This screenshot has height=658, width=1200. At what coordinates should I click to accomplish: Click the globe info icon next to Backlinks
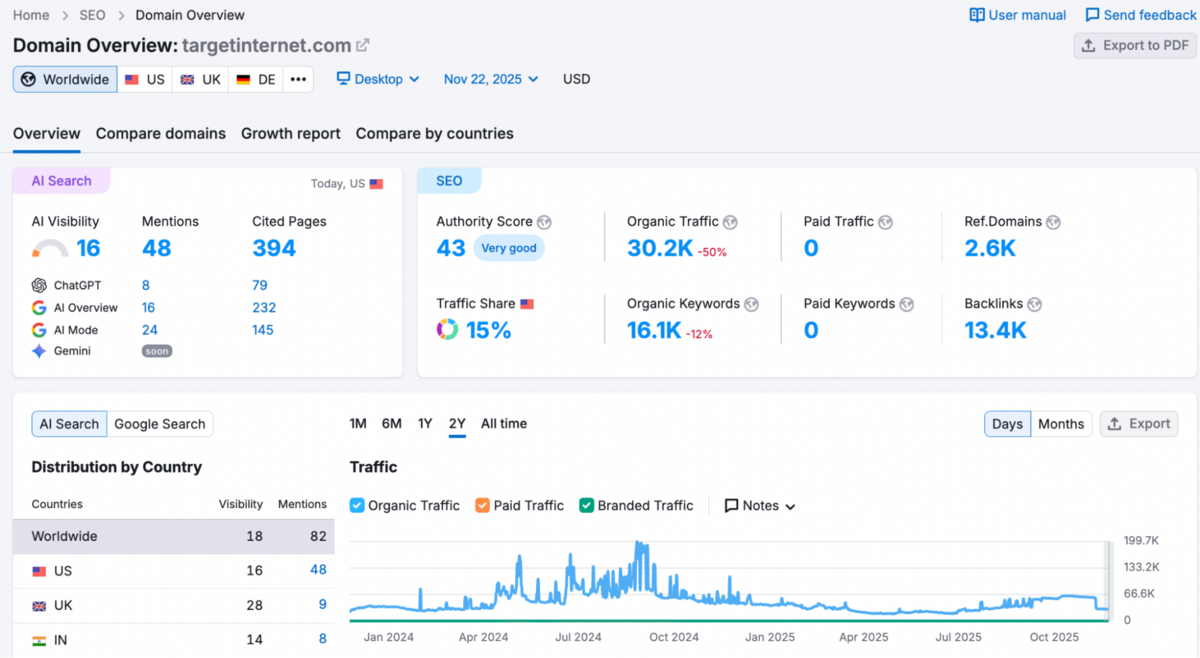click(x=1034, y=304)
